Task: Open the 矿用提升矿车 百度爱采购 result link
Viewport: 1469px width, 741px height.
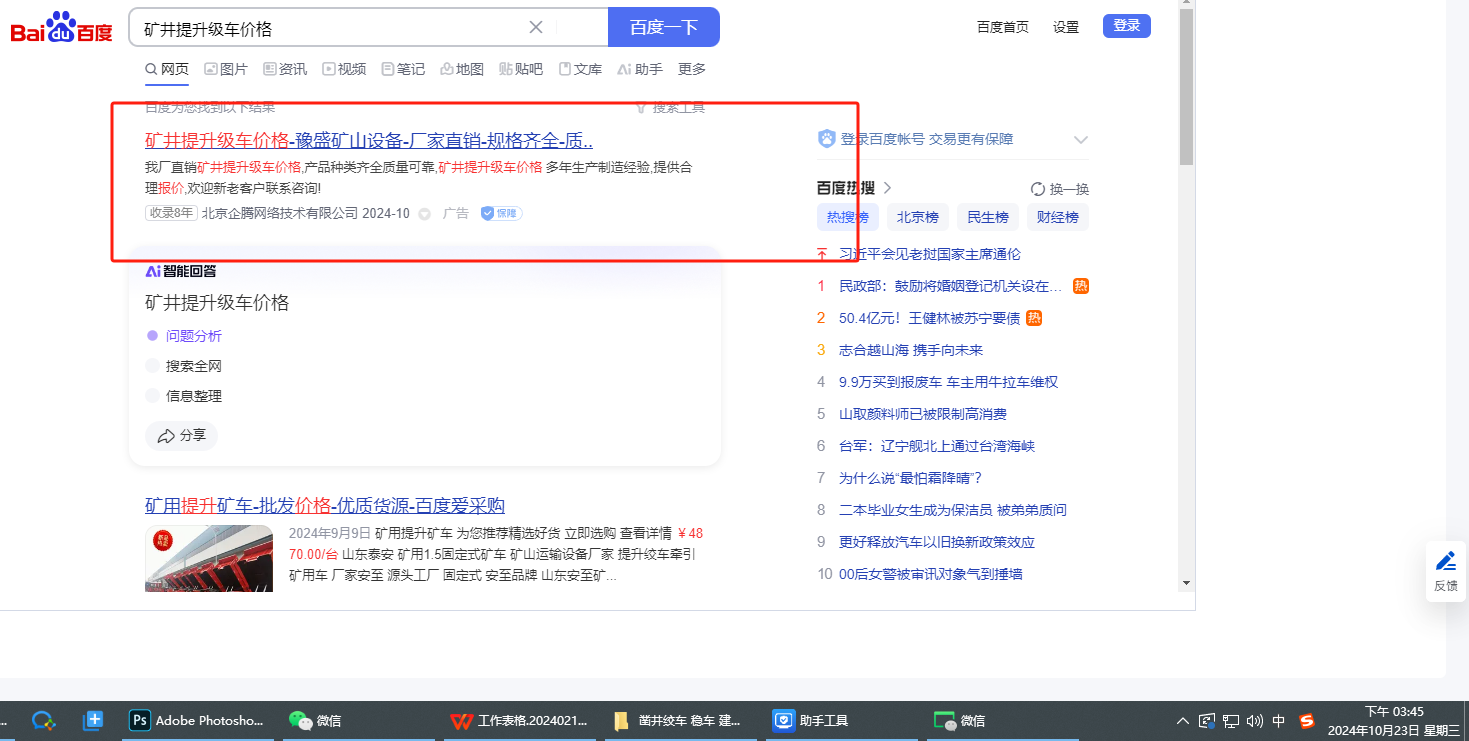Action: (325, 505)
